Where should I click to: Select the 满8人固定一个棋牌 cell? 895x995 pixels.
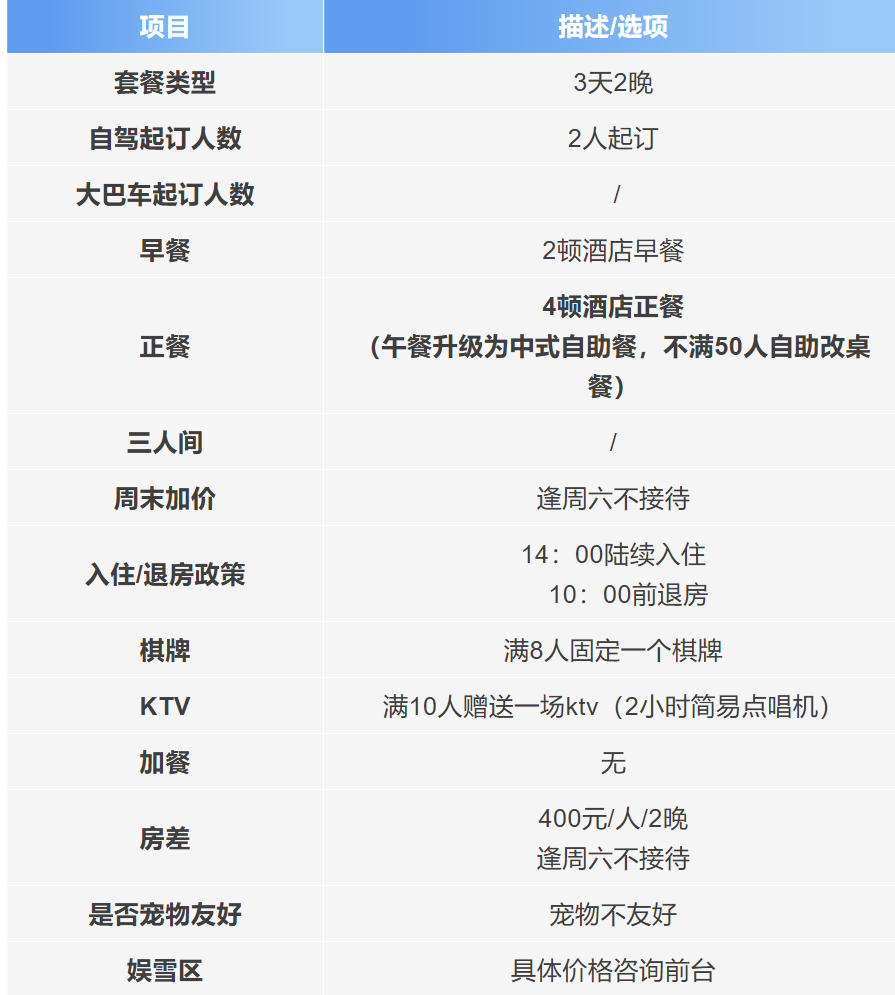612,651
